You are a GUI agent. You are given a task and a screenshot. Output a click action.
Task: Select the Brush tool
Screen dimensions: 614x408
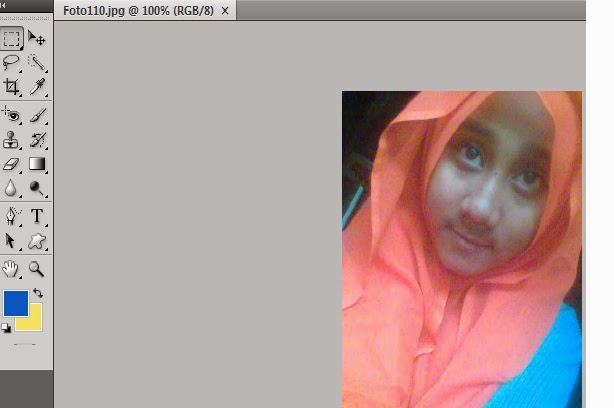click(x=37, y=115)
